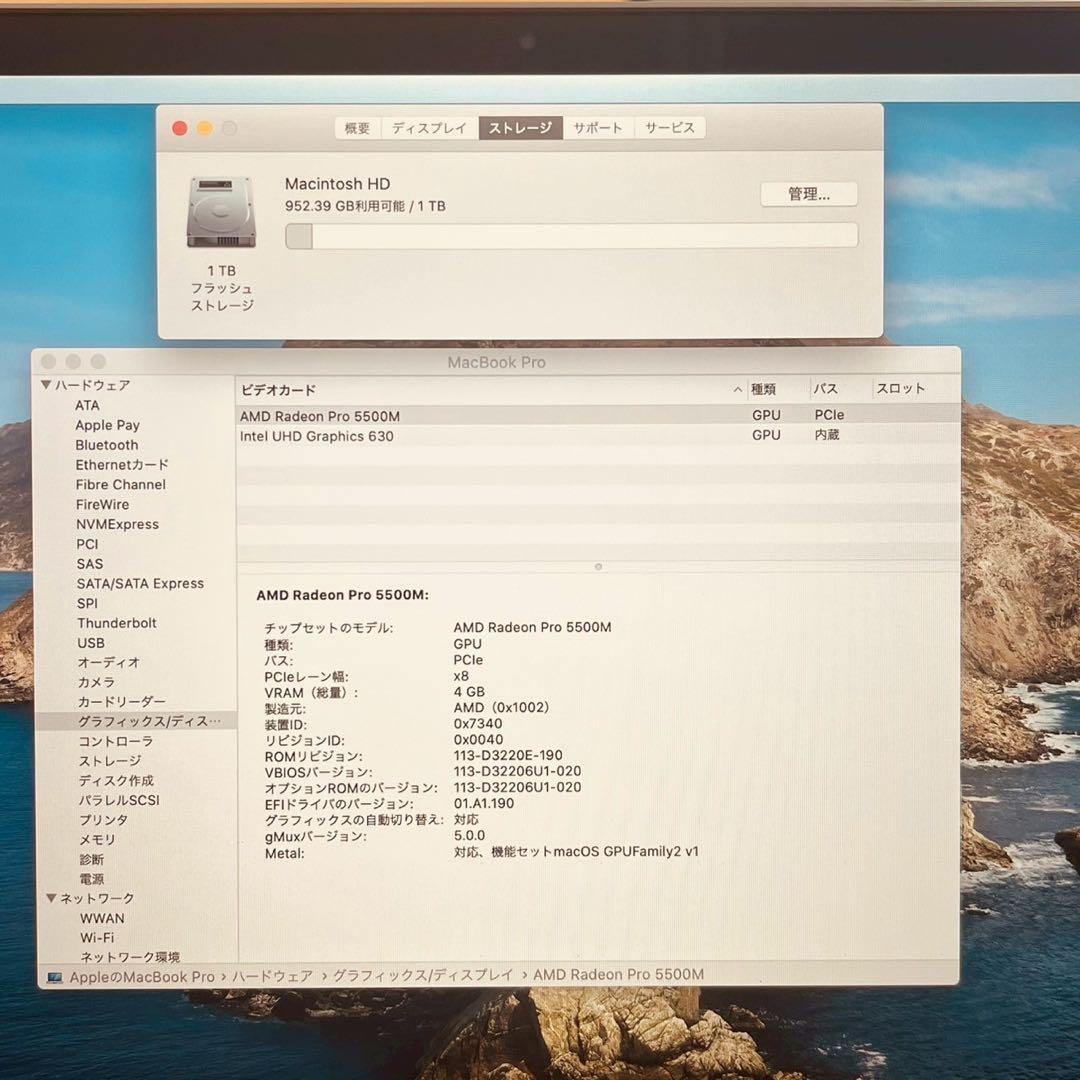1080x1080 pixels.
Task: Switch to the ディスプレイ tab
Action: click(428, 127)
